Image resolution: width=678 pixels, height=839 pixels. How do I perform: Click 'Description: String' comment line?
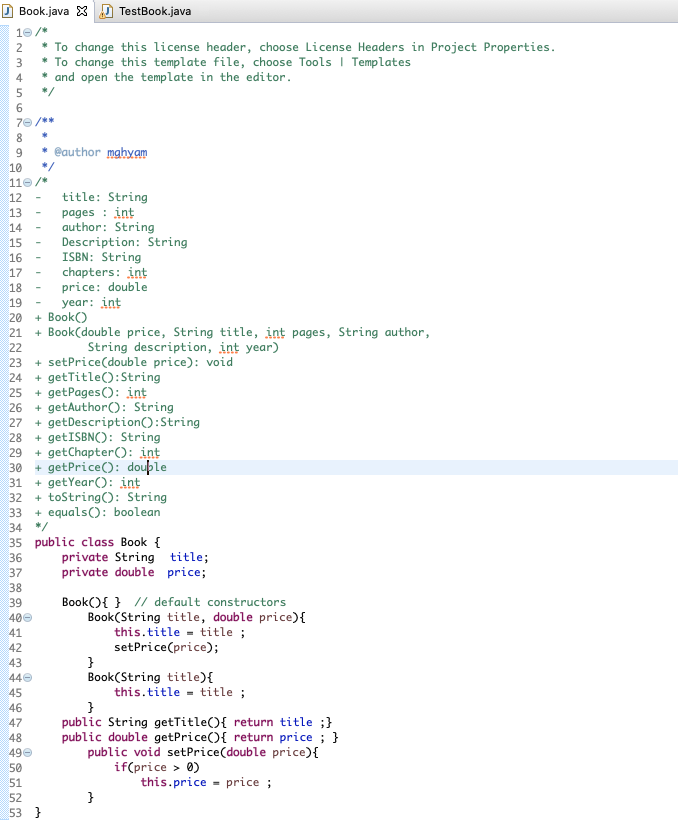coord(124,242)
